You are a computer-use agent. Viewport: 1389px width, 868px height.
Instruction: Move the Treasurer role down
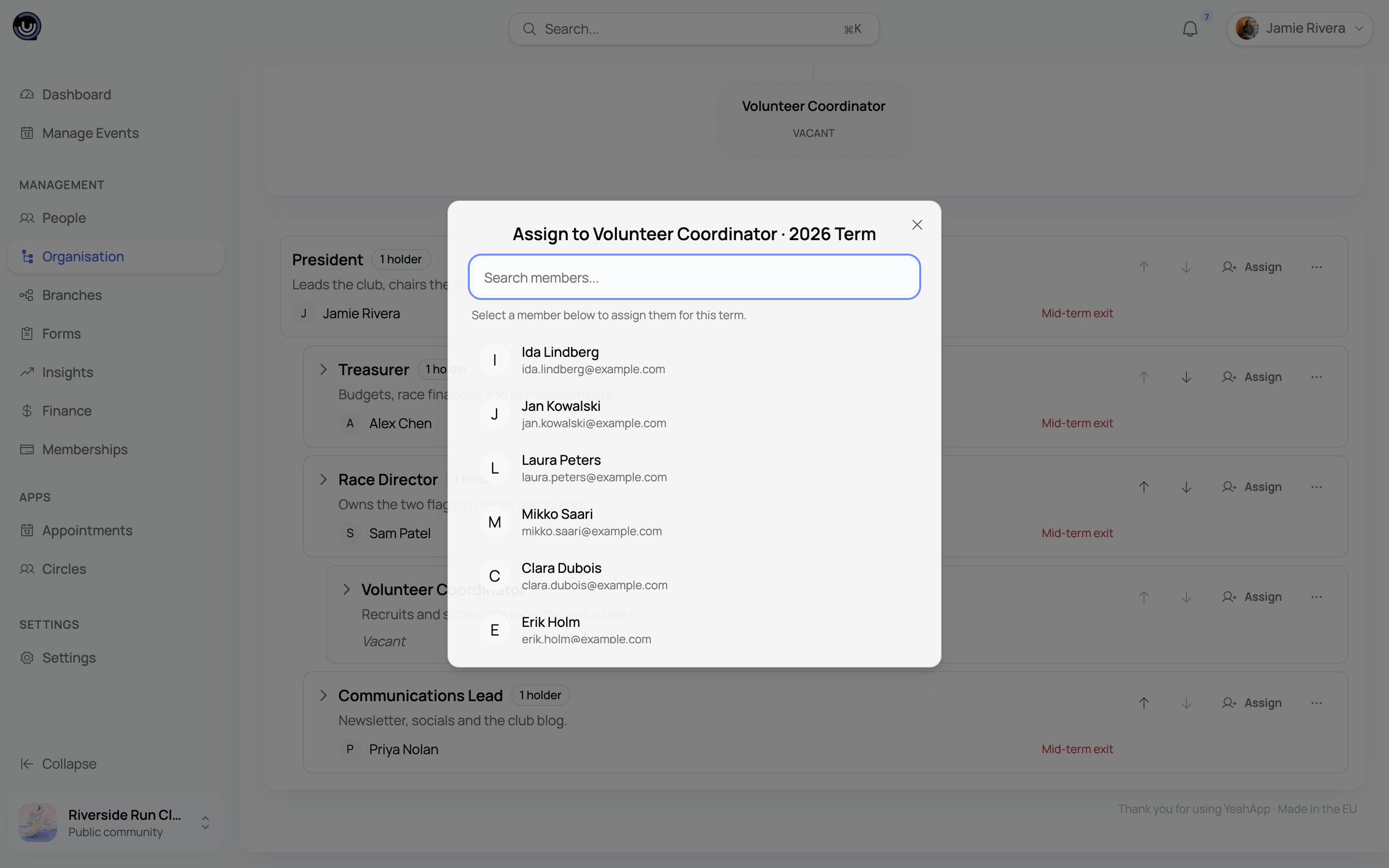click(x=1186, y=377)
